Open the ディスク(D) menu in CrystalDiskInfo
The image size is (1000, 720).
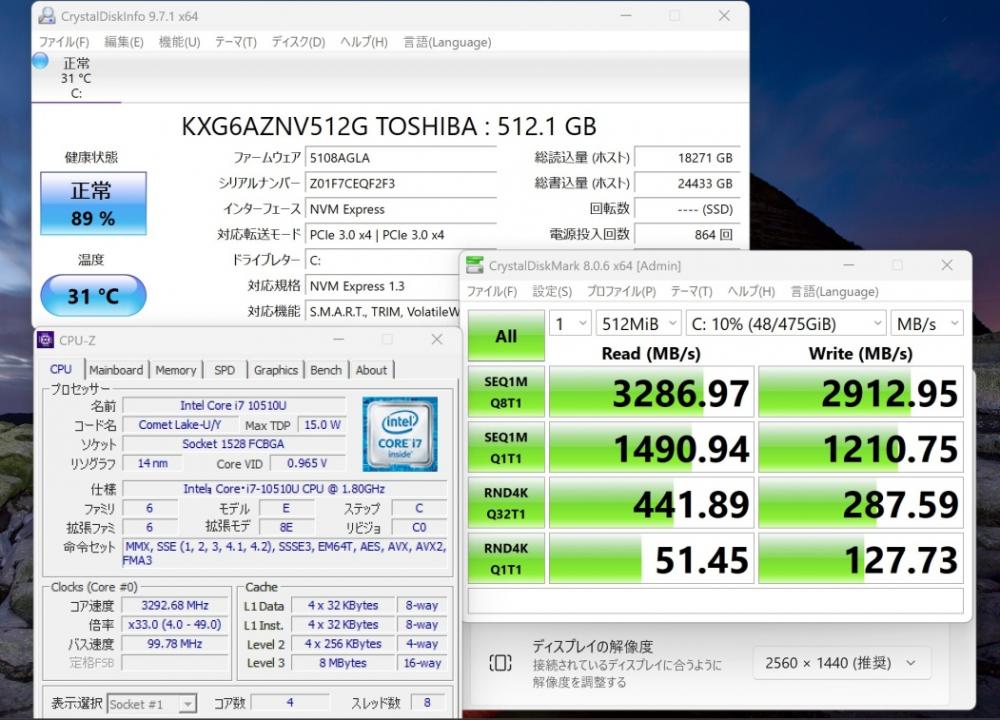298,42
